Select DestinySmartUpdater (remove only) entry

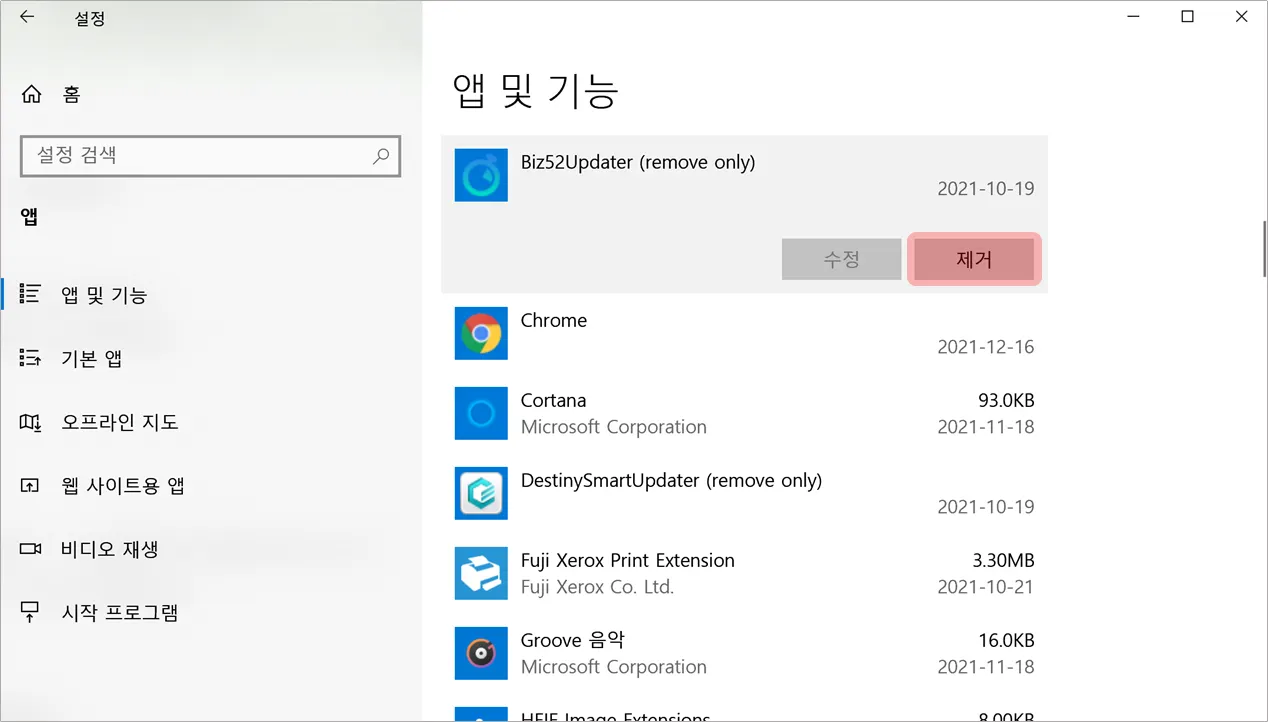744,493
